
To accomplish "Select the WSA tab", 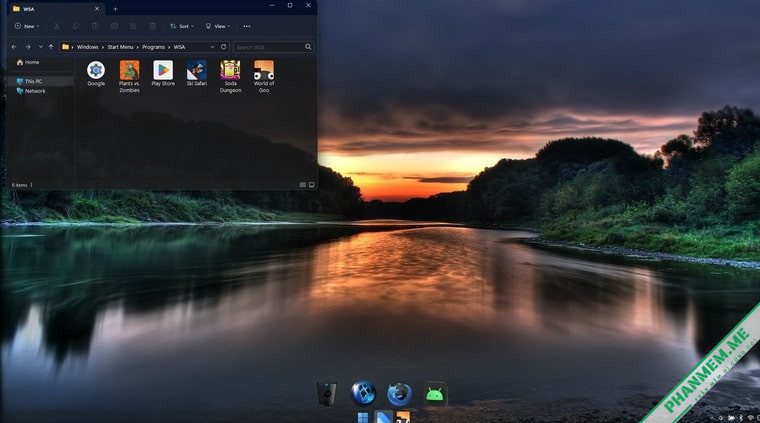I will point(54,9).
